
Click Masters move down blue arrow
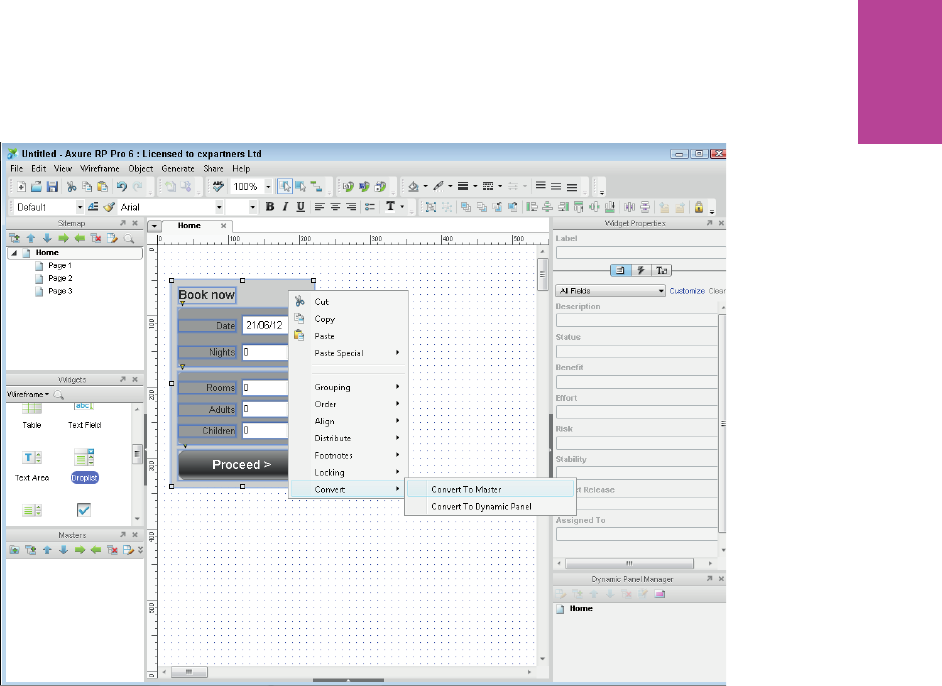tap(63, 550)
